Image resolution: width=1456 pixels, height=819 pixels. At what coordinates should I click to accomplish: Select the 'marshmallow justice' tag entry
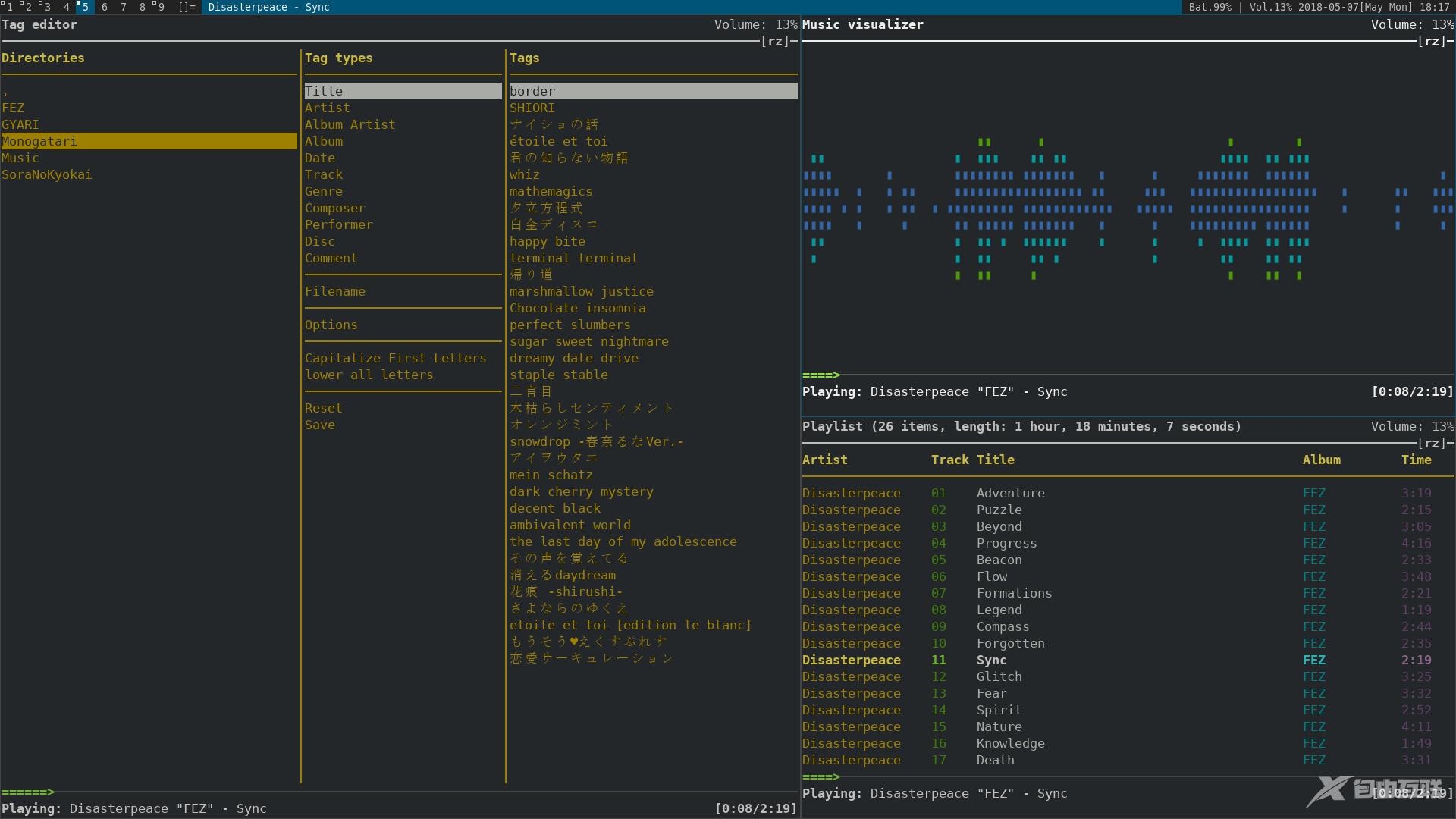tap(654, 291)
